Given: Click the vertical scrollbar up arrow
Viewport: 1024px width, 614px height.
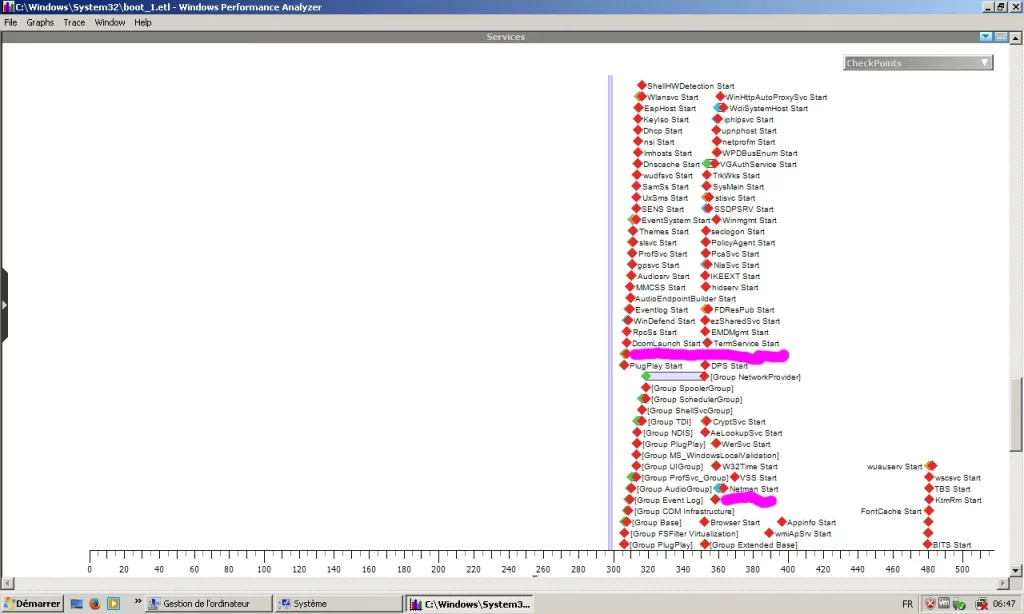Looking at the screenshot, I should (x=1016, y=38).
